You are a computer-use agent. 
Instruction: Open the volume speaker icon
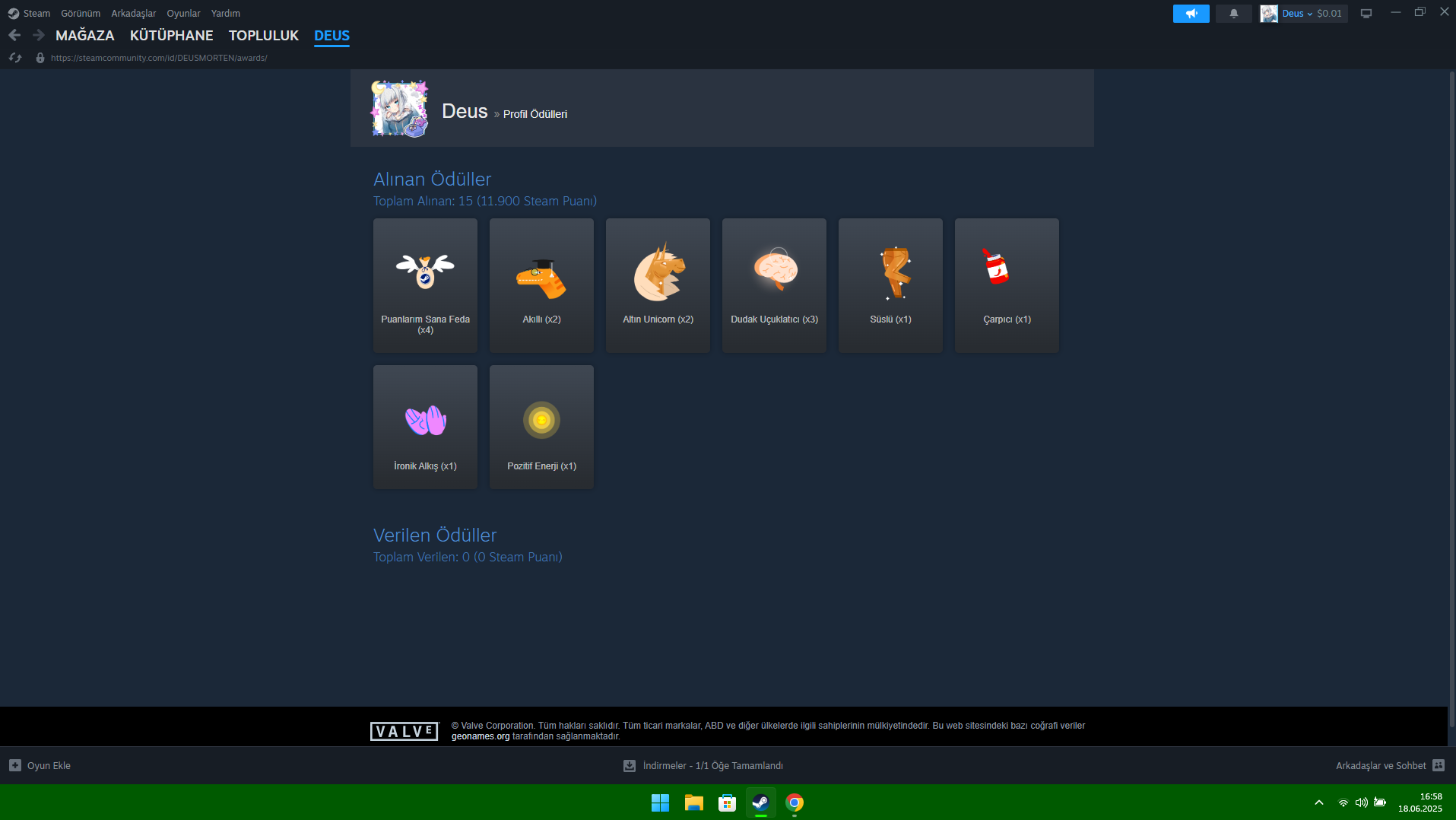[x=1361, y=803]
